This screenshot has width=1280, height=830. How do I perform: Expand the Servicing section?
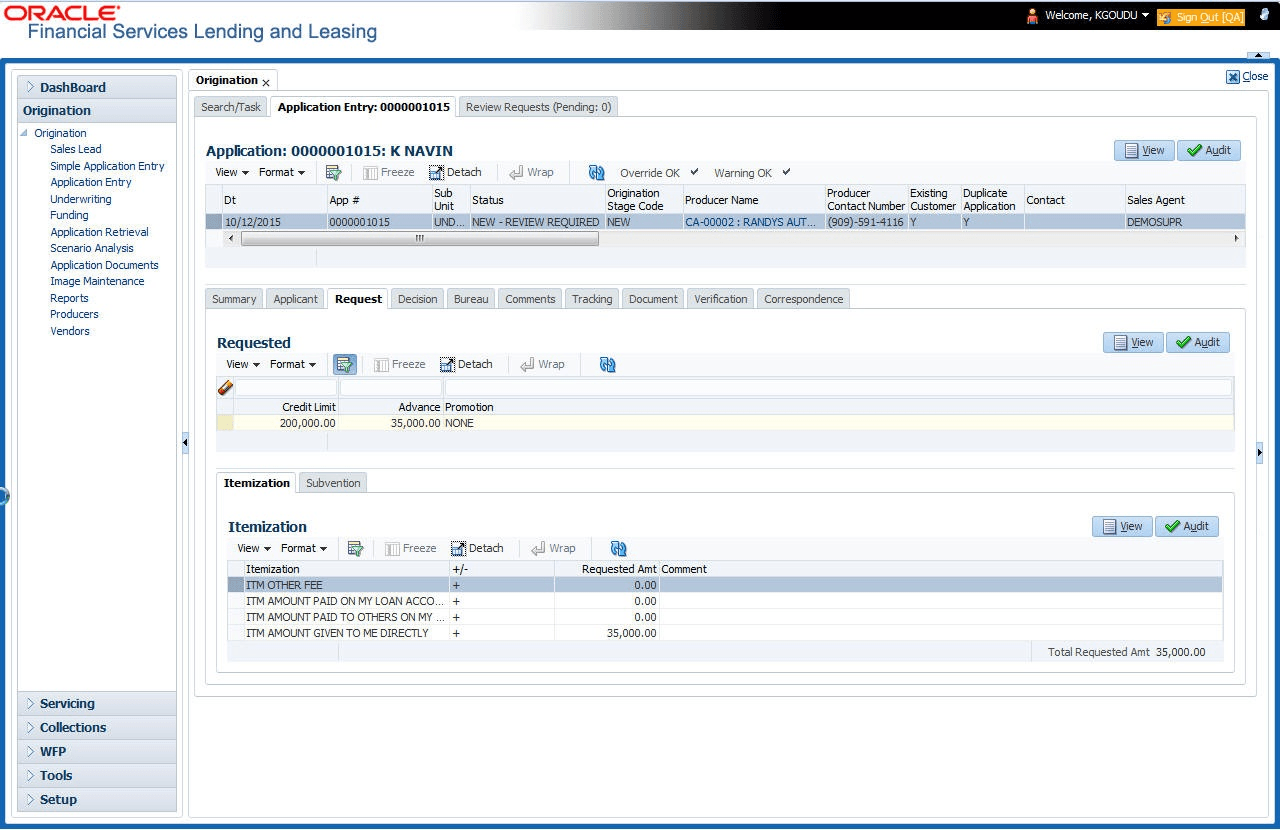point(97,704)
